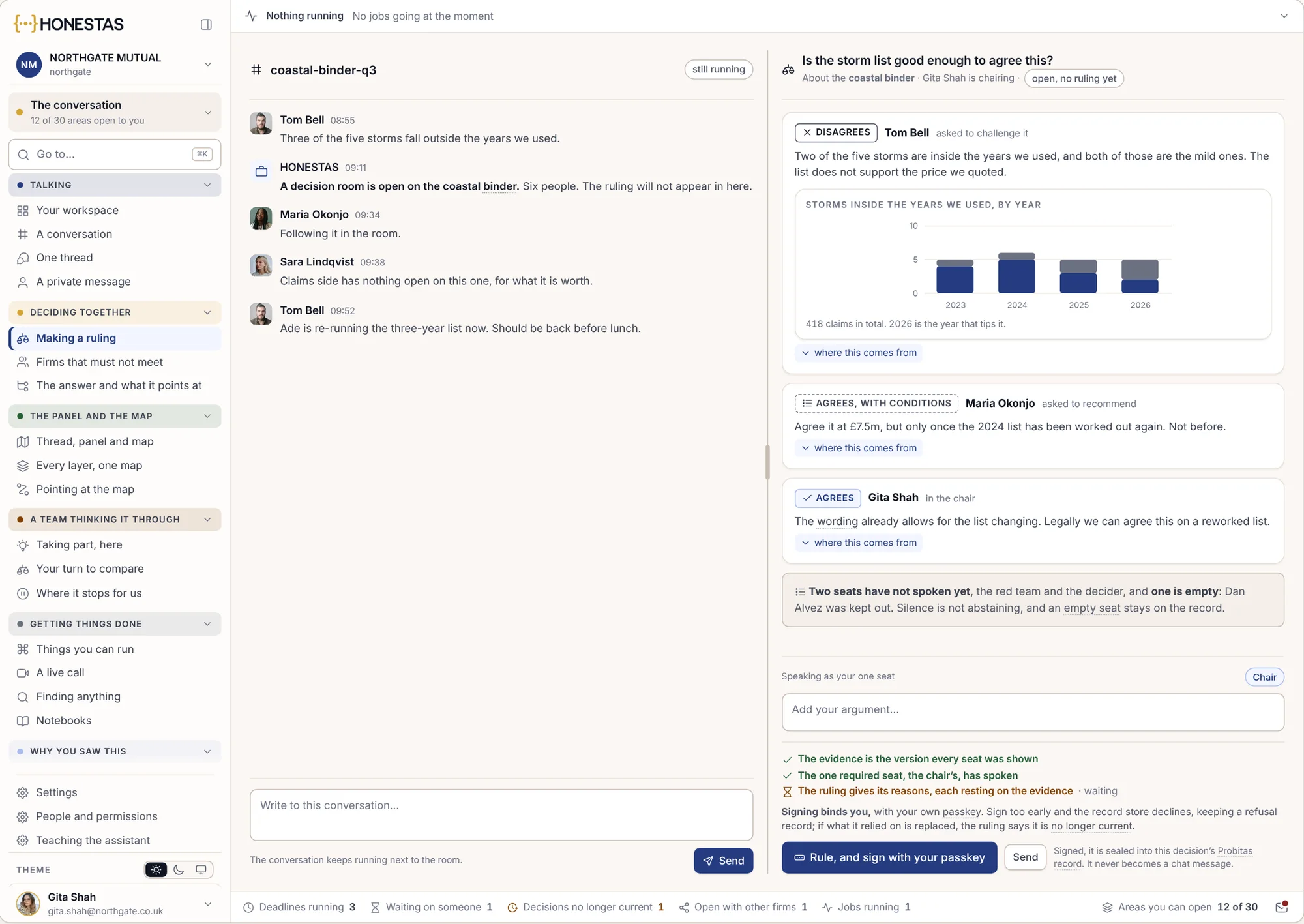Image resolution: width=1304 pixels, height=924 pixels.
Task: Click the Add your argument field
Action: [x=1033, y=712]
